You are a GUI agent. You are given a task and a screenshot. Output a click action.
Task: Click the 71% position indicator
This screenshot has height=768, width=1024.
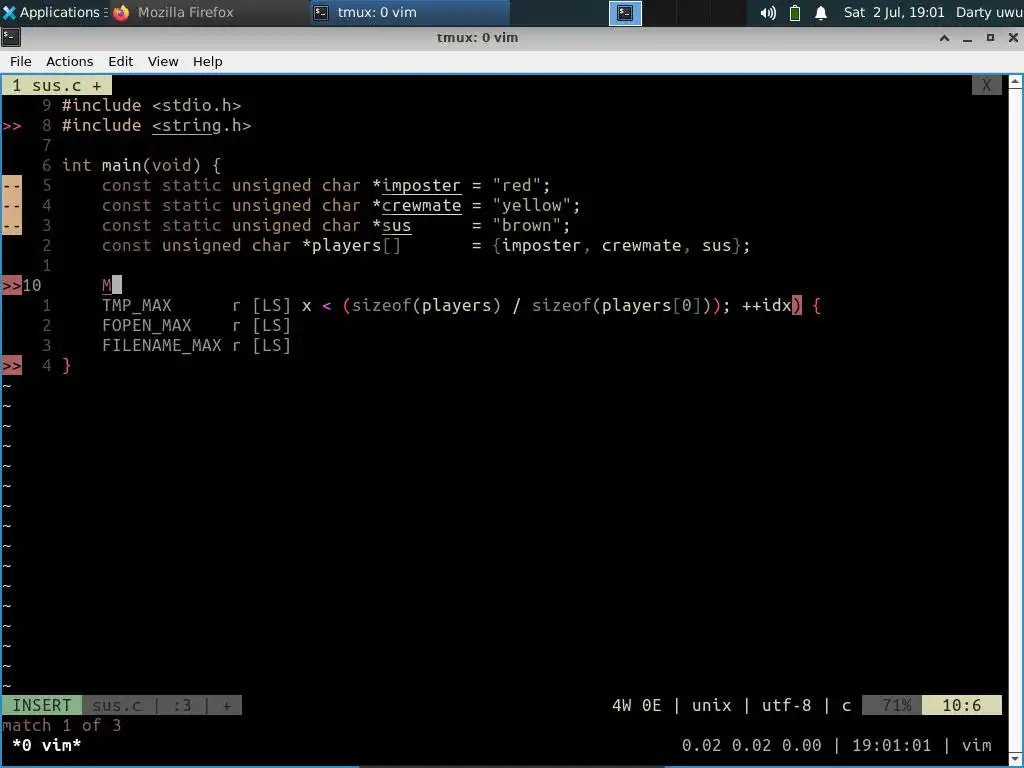pyautogui.click(x=892, y=705)
